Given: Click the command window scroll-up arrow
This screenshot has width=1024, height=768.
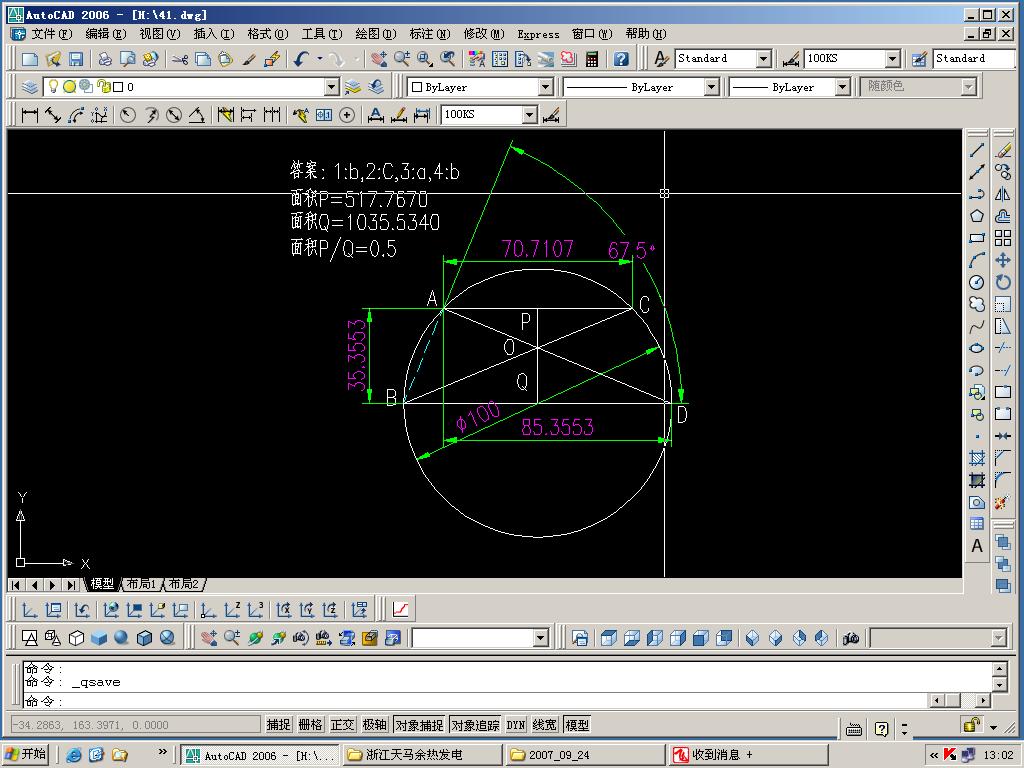Looking at the screenshot, I should (999, 669).
